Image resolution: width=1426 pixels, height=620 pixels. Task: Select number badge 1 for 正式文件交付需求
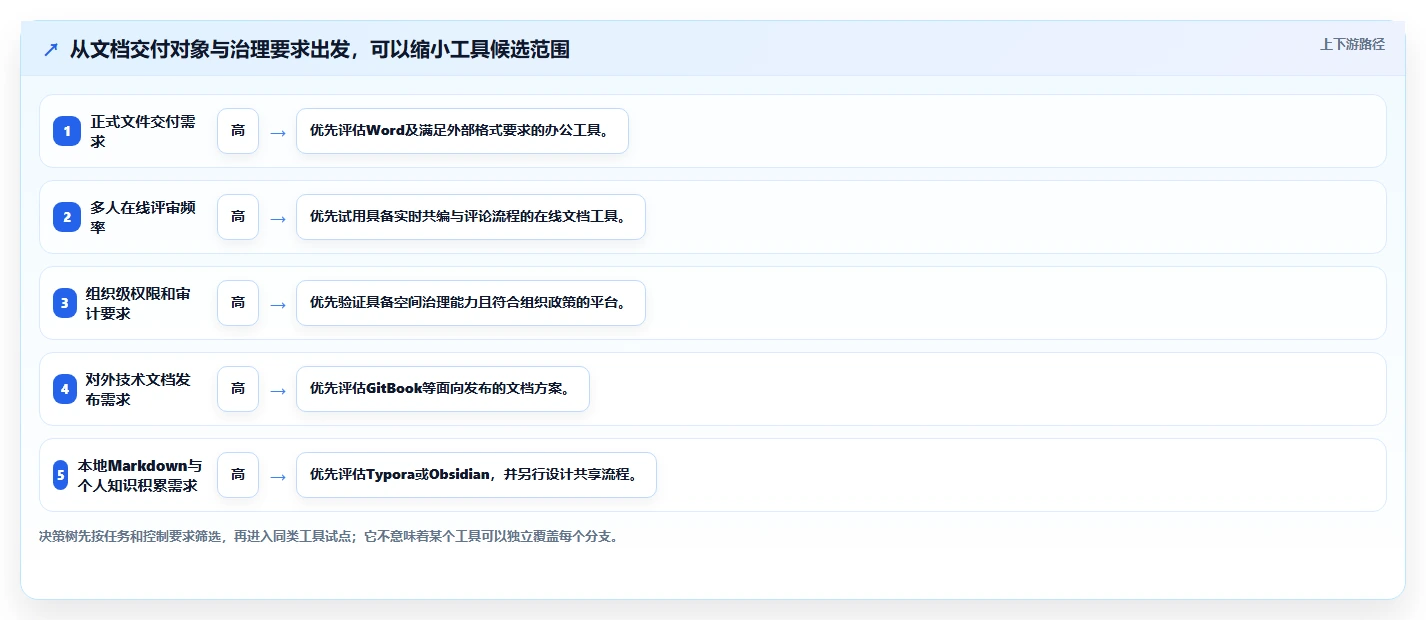coord(67,131)
